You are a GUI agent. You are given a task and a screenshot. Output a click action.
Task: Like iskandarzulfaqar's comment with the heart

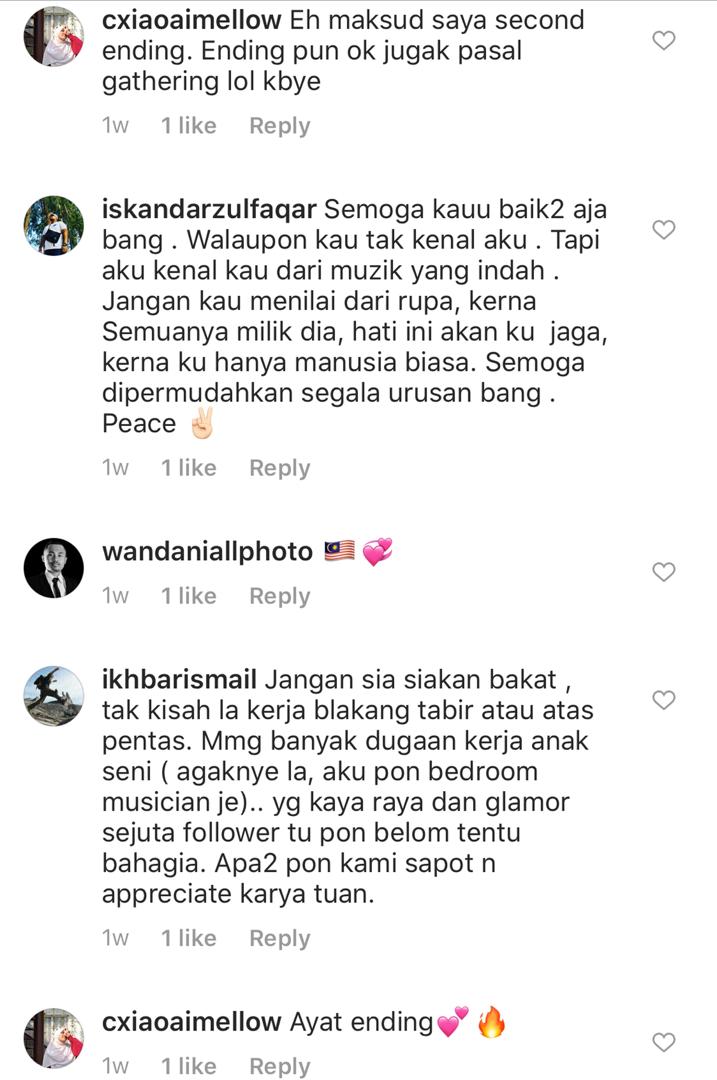(x=664, y=229)
